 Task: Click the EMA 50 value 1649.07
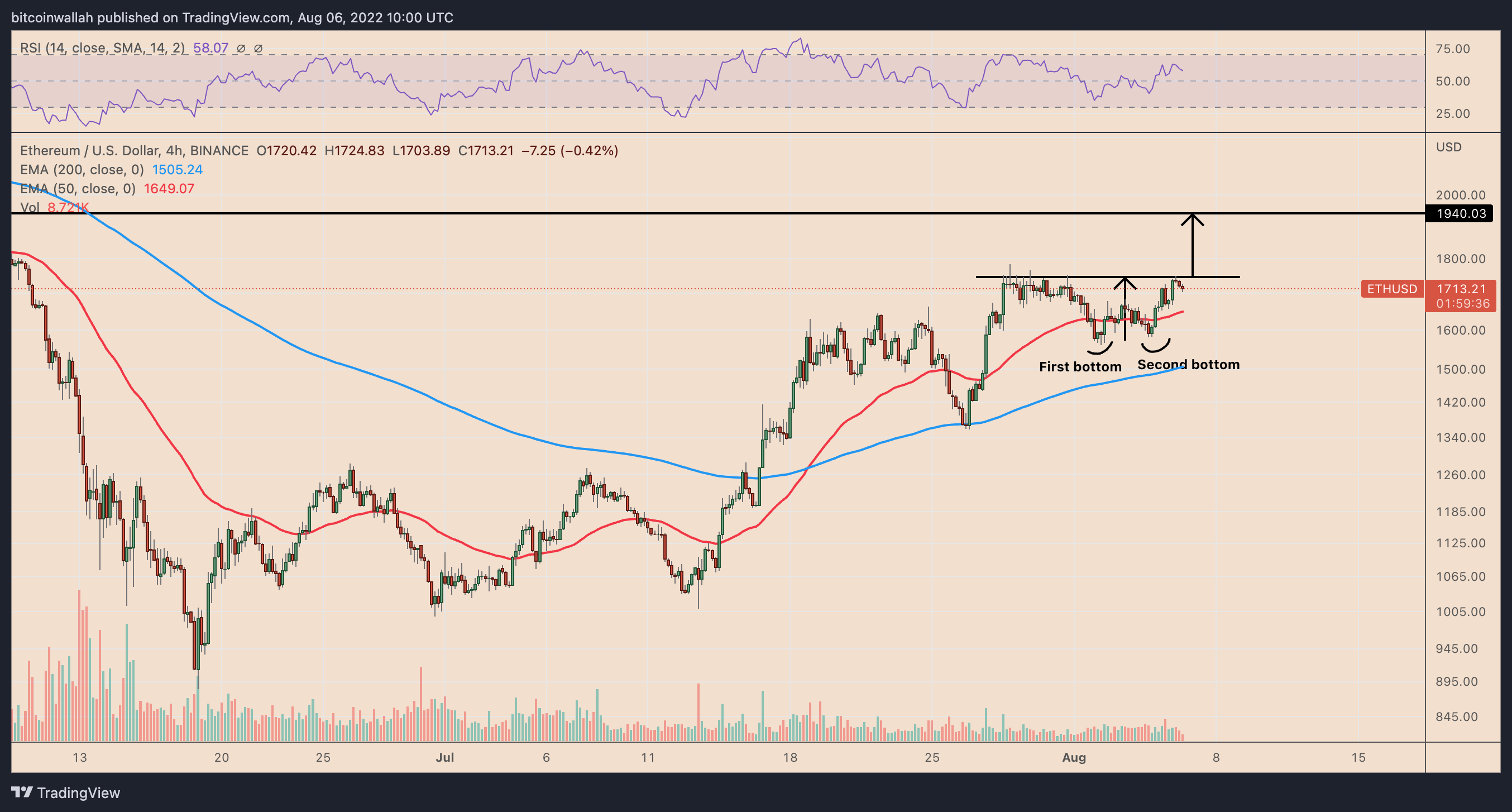coord(169,188)
